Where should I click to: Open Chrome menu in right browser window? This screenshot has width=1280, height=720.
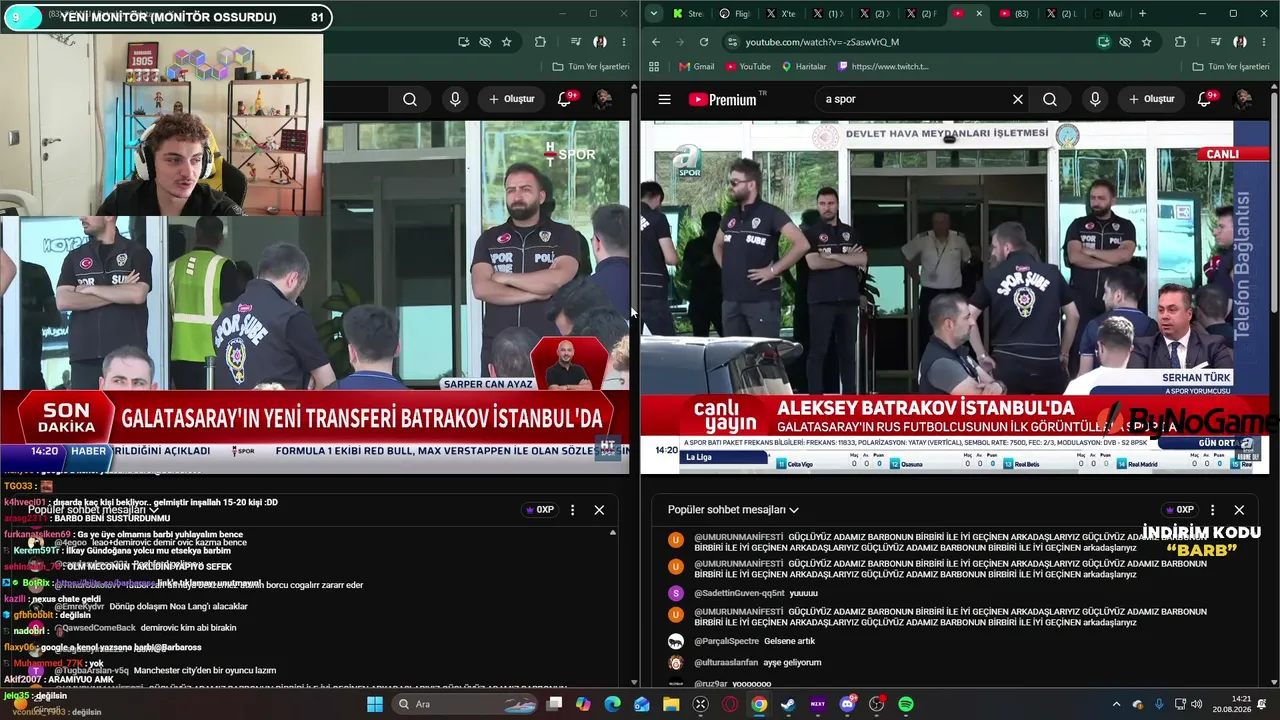(x=1265, y=42)
